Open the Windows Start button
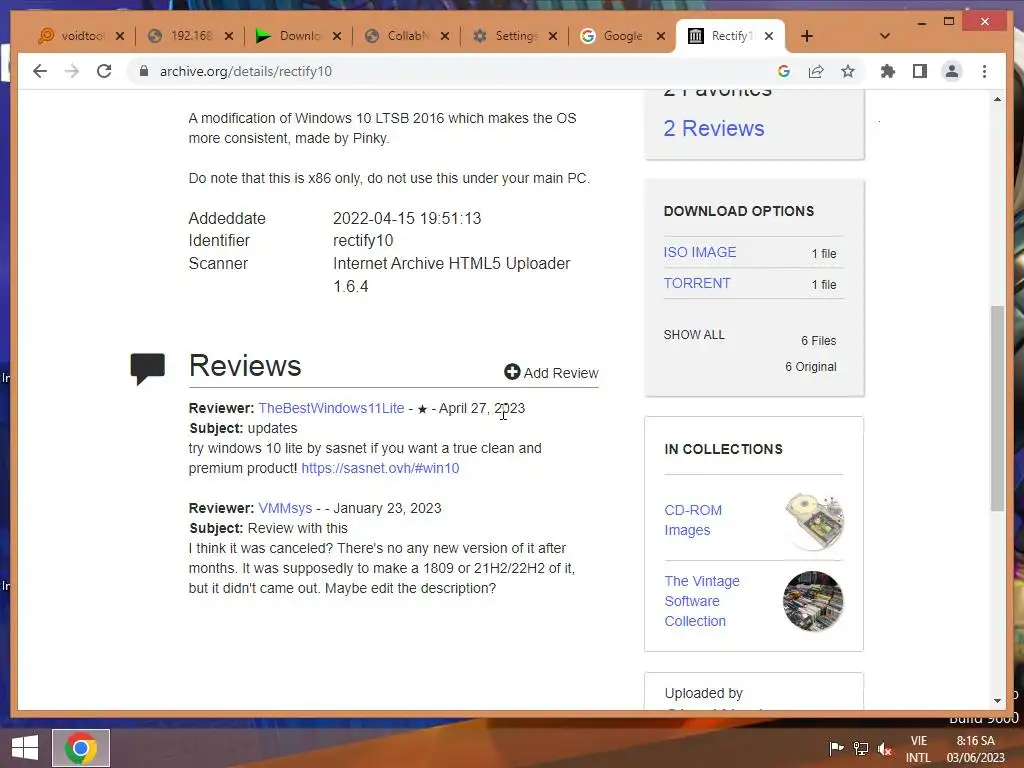The height and width of the screenshot is (768, 1024). pos(24,748)
